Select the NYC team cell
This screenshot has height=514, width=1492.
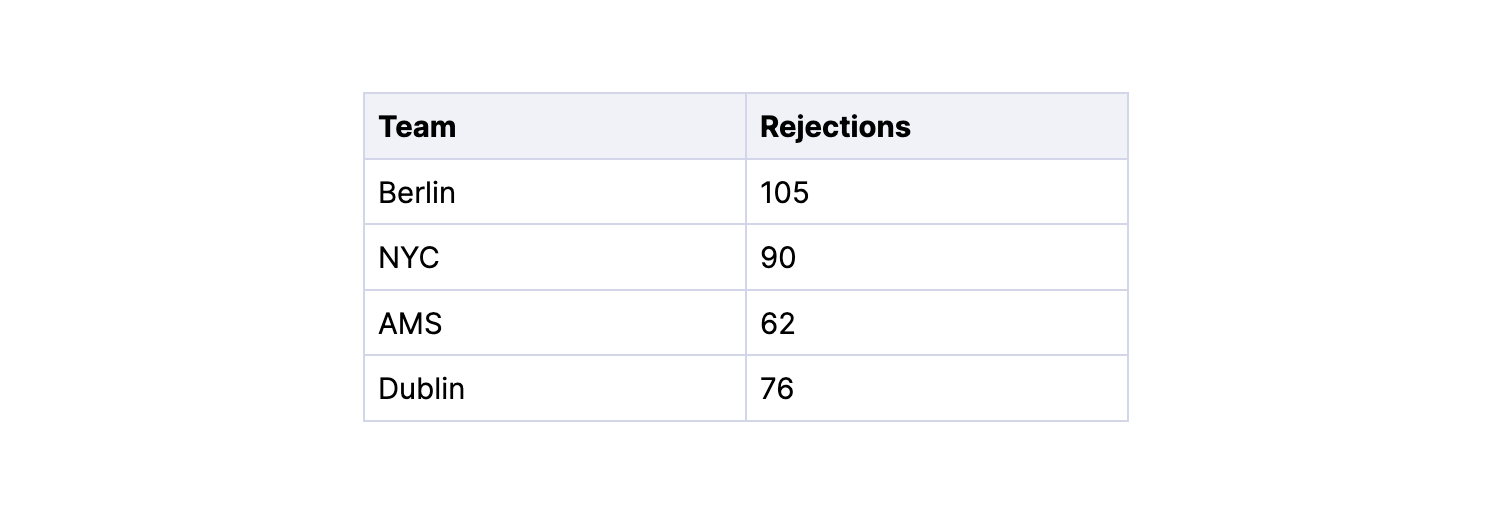(x=555, y=258)
